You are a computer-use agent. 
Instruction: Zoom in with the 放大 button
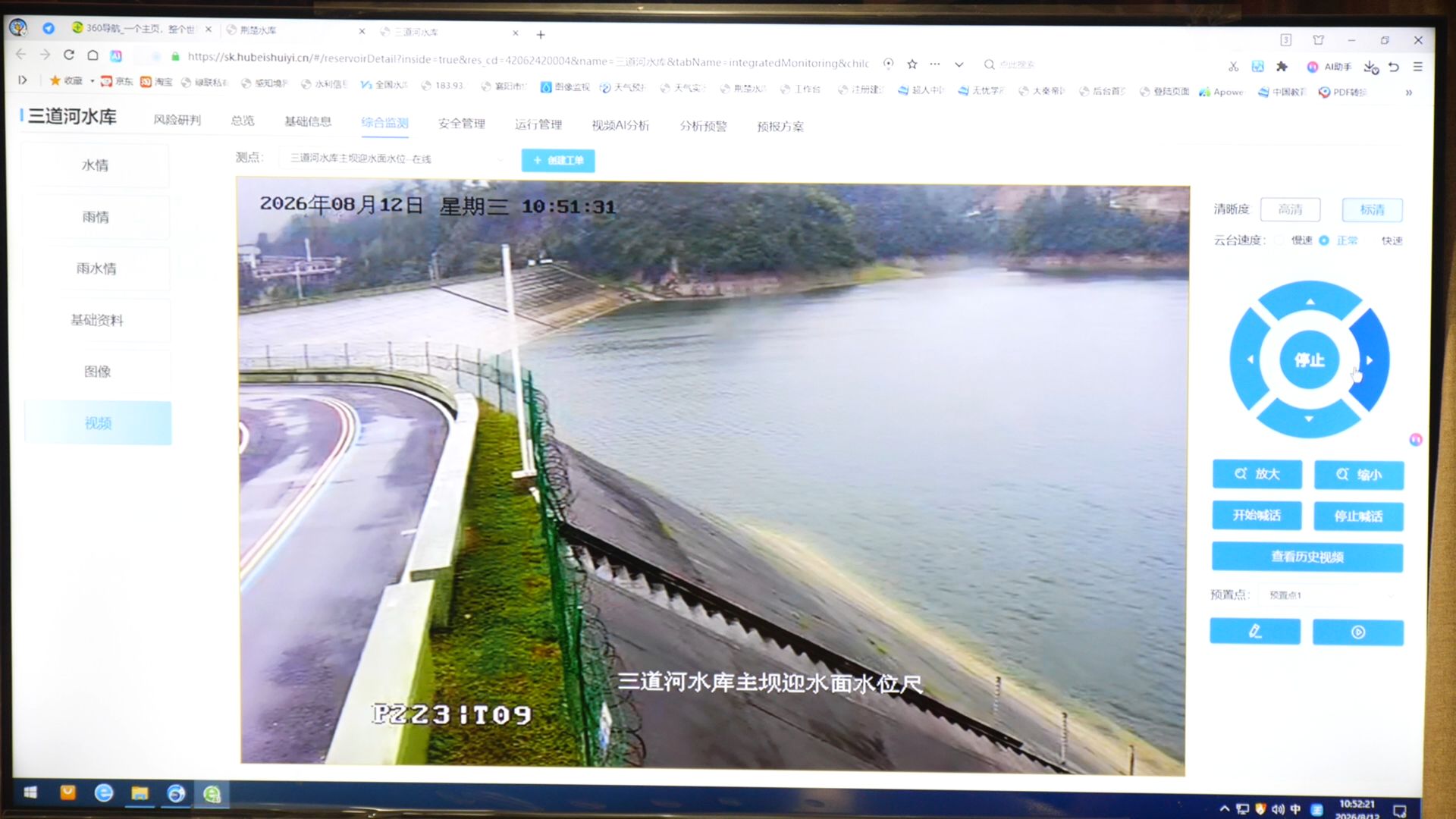(1257, 474)
